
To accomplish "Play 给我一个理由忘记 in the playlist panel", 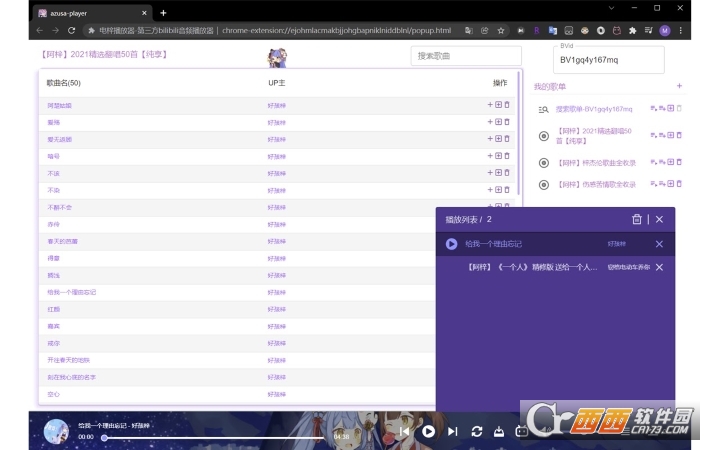I will [x=451, y=244].
